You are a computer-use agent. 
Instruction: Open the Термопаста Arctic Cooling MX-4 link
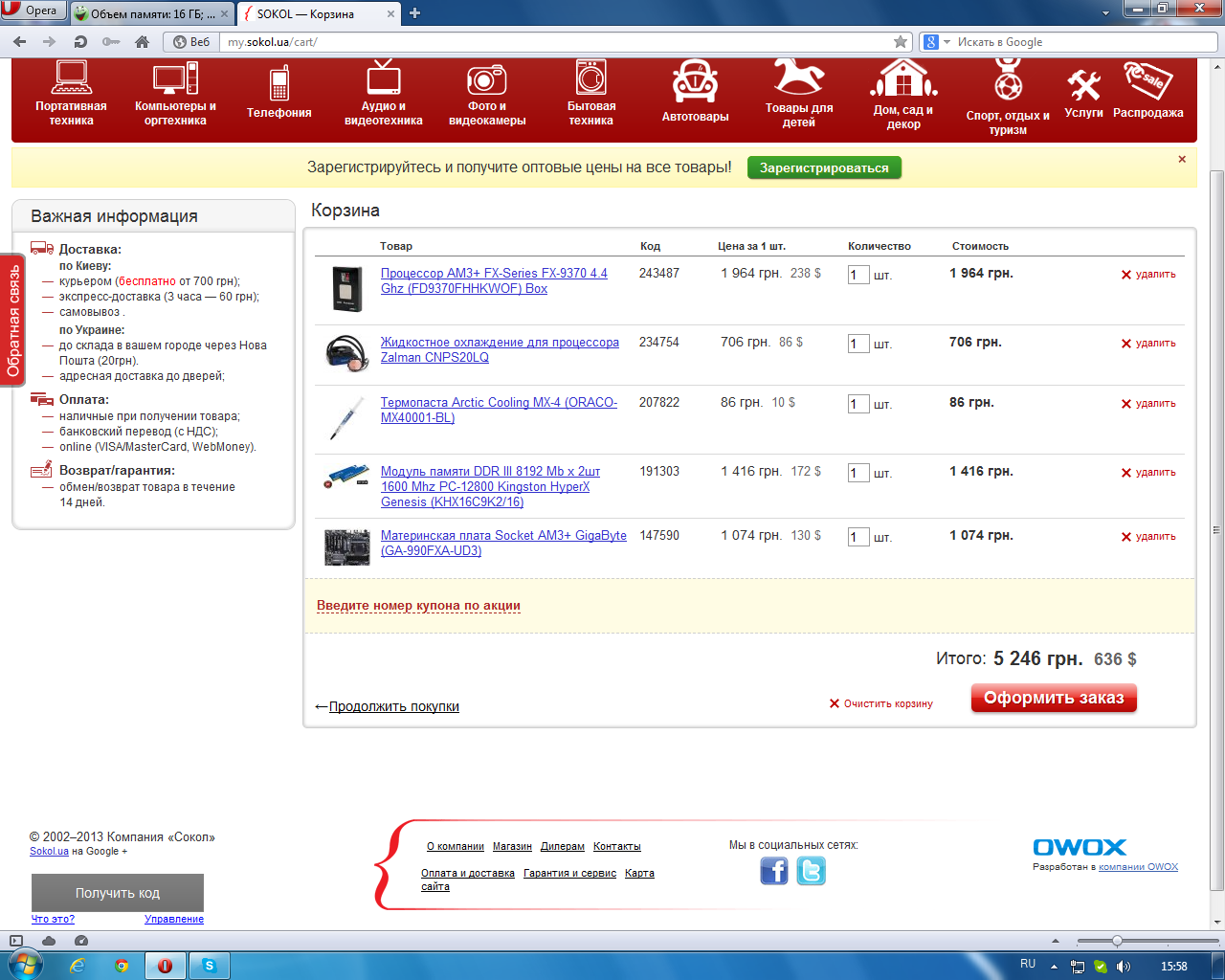pos(499,410)
